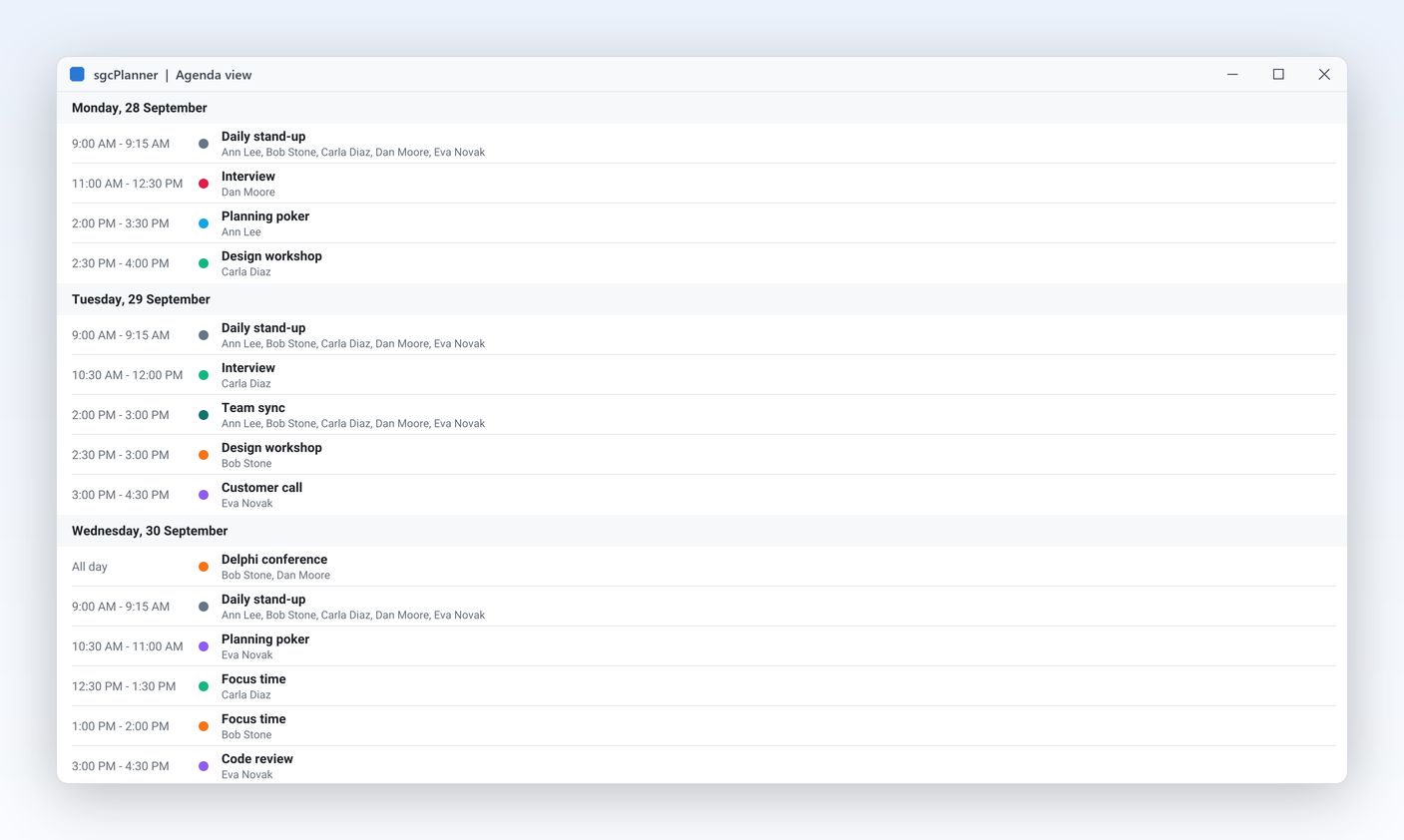Click the orange dot beside Tuesday's Design workshop
Screen dimensions: 1404x840
click(x=204, y=455)
